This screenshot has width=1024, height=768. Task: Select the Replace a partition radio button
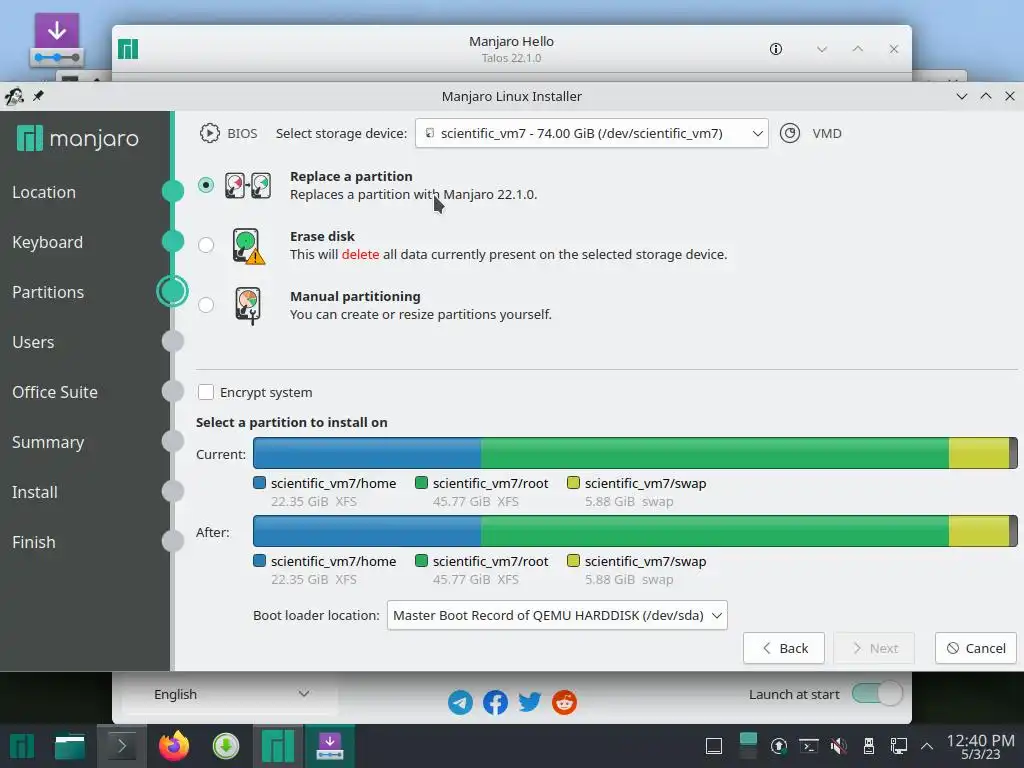[x=206, y=185]
